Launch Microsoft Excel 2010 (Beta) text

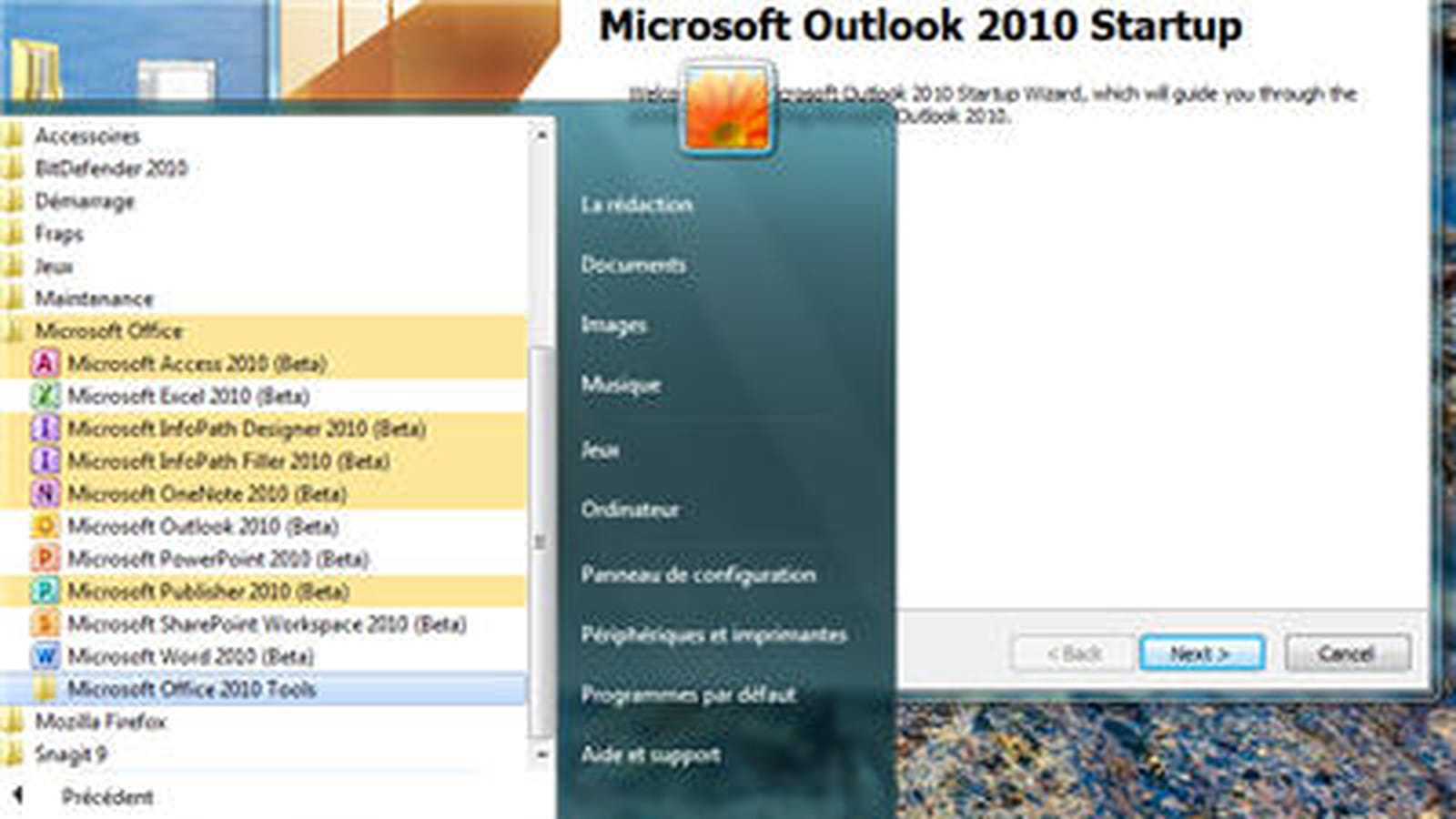coord(188,397)
